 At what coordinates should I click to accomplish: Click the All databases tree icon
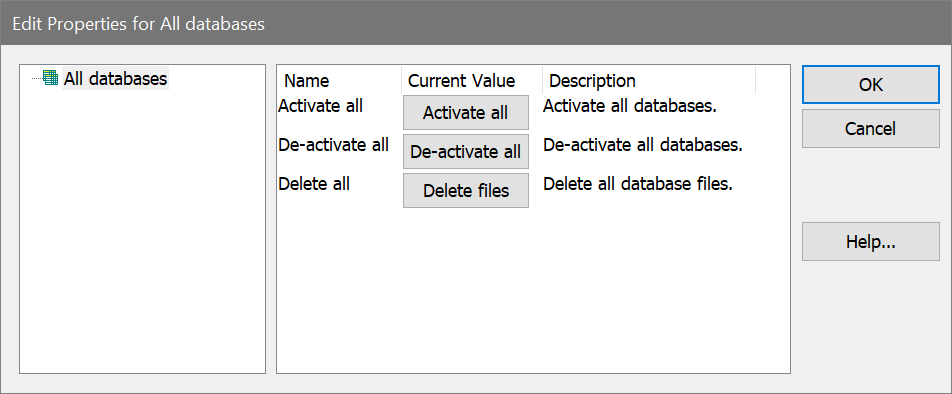[50, 78]
